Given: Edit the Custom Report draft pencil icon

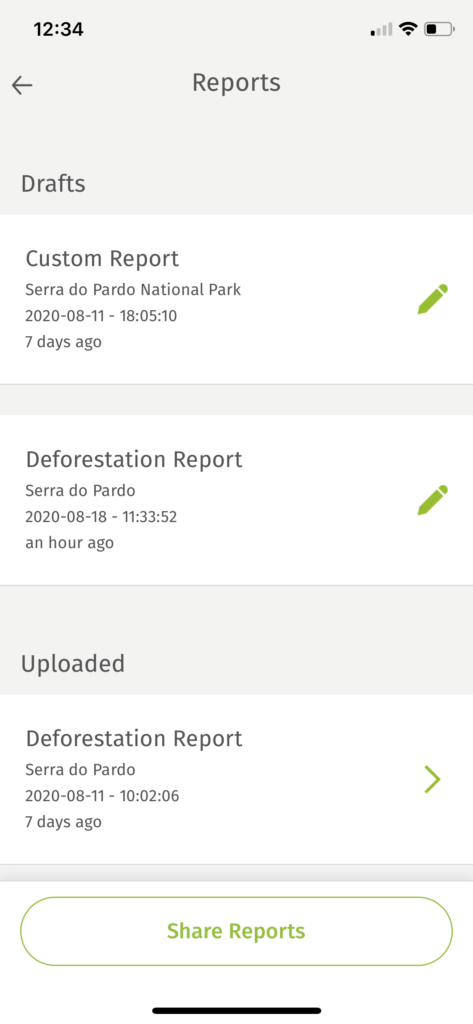Looking at the screenshot, I should pos(432,299).
